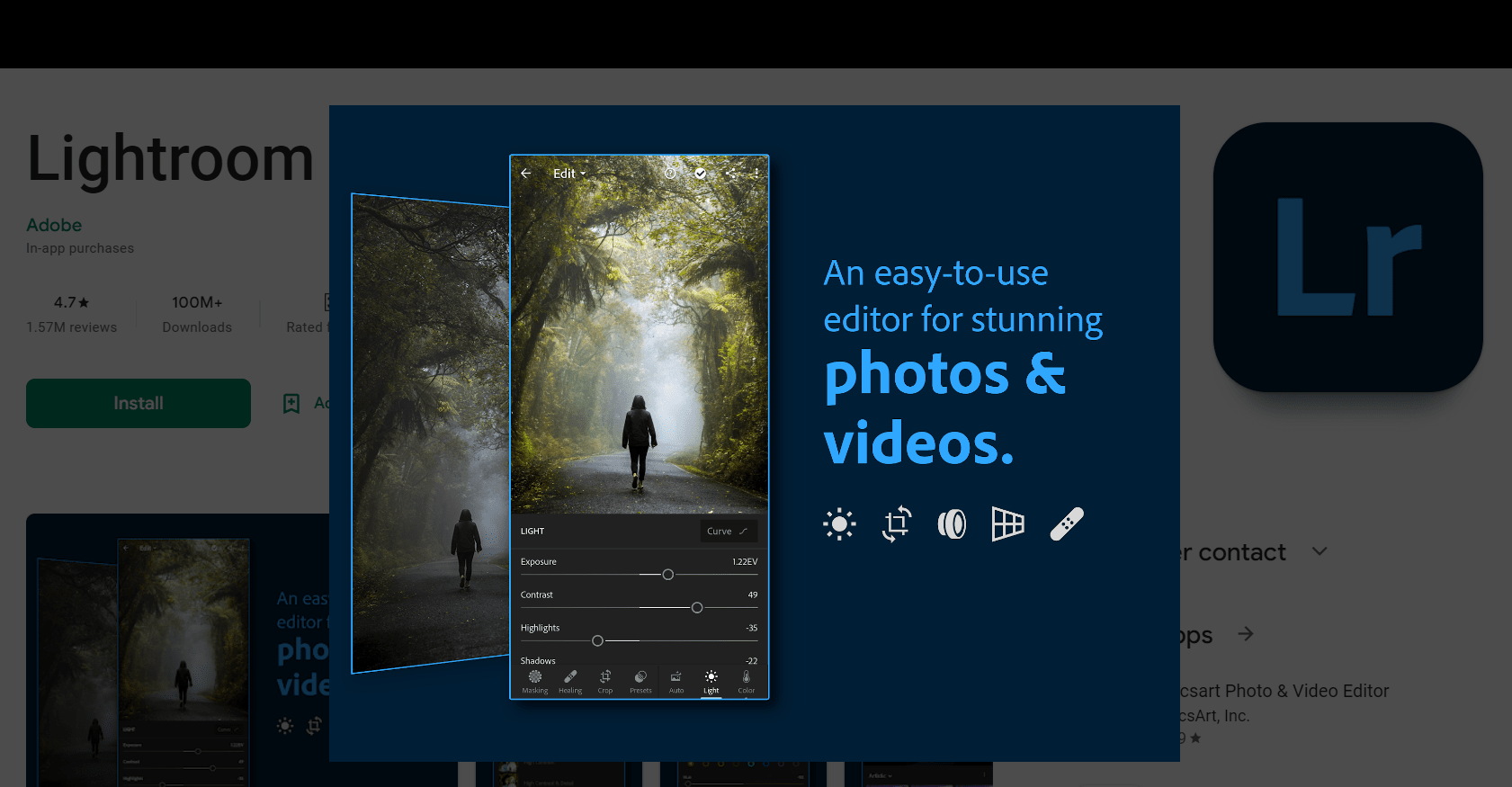Click the share icon in the phone mockup
Screen dimensions: 1512x787
coord(730,173)
